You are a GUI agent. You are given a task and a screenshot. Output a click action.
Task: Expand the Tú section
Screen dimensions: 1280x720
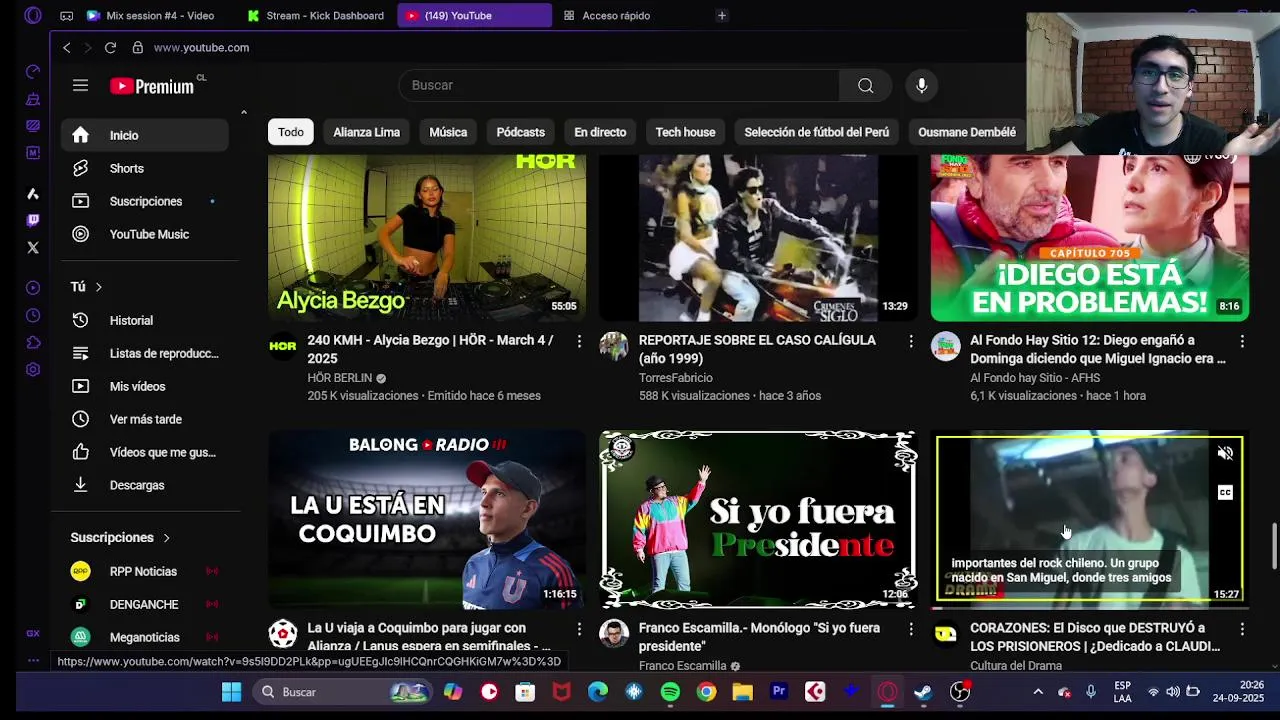click(87, 287)
